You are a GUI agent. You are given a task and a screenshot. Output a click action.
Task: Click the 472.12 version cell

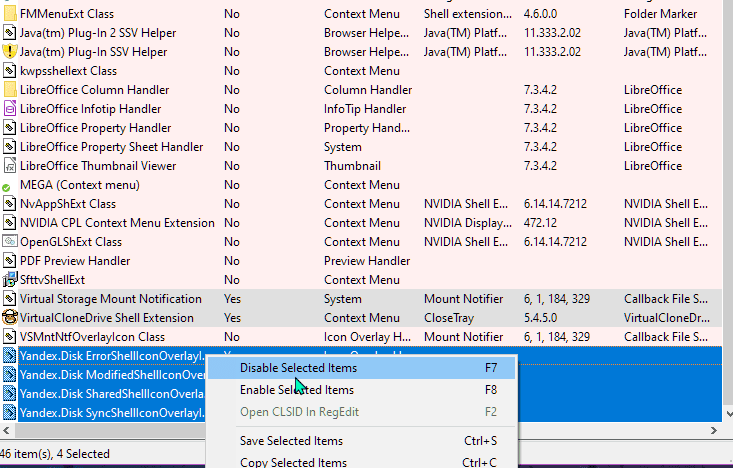pos(540,223)
